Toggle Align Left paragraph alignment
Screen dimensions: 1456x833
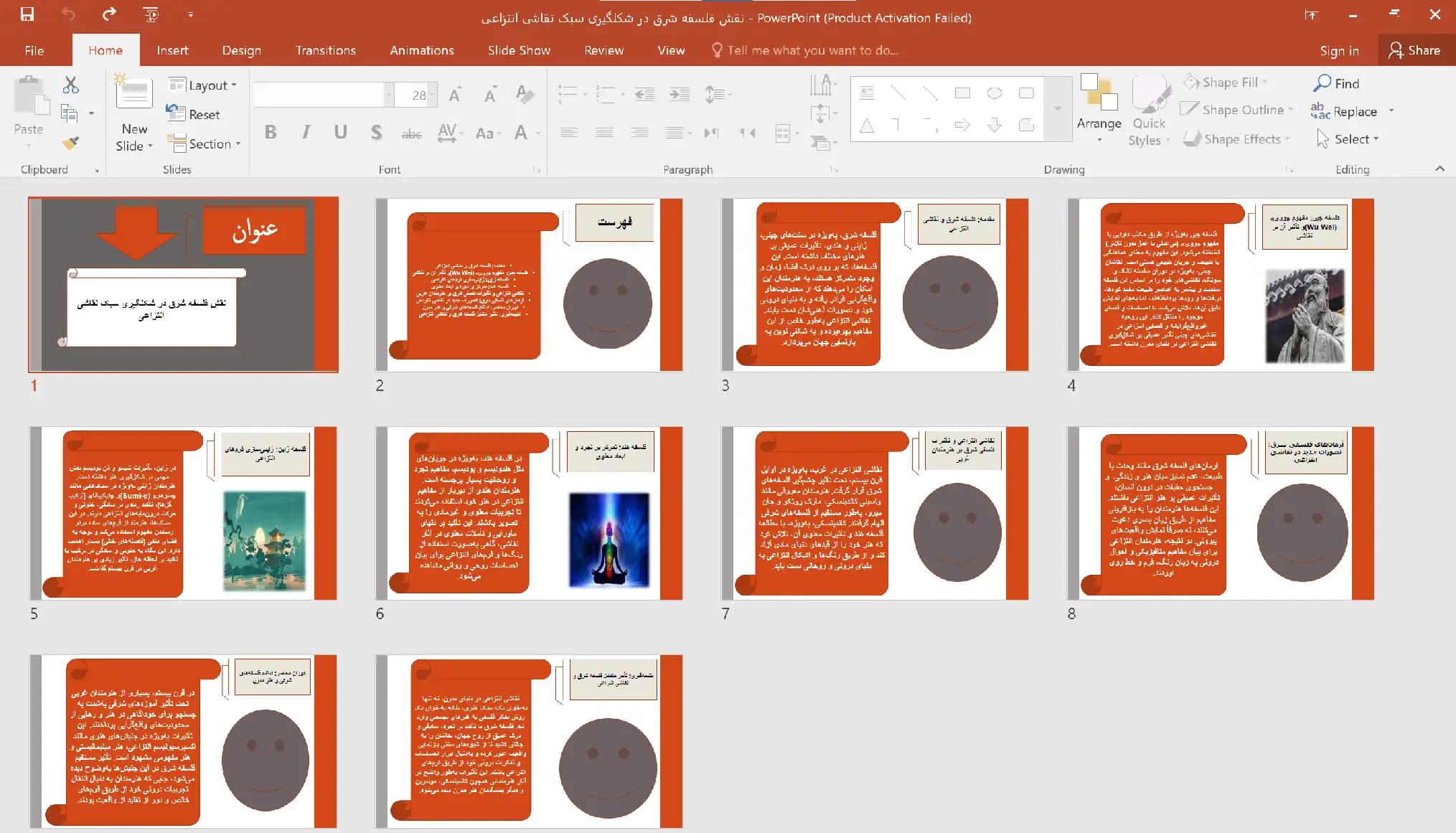[x=569, y=133]
